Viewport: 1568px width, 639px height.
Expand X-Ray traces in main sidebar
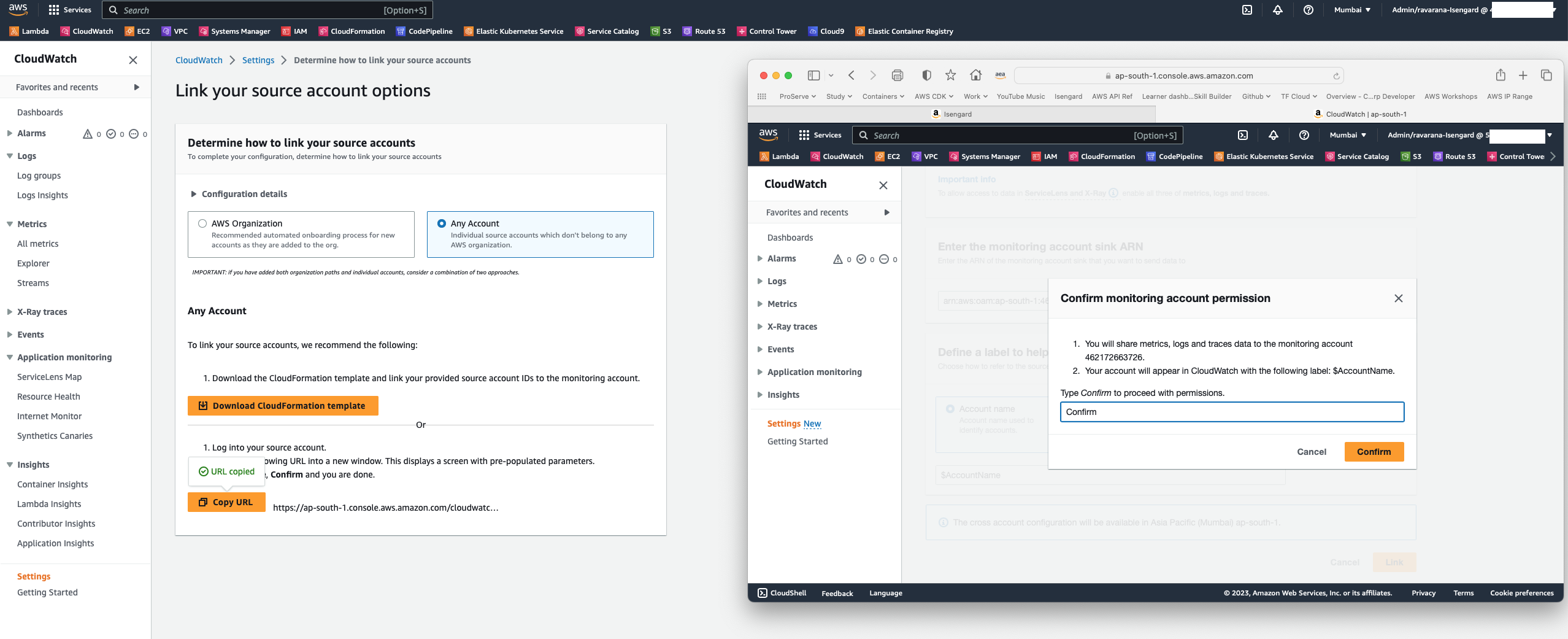point(9,312)
